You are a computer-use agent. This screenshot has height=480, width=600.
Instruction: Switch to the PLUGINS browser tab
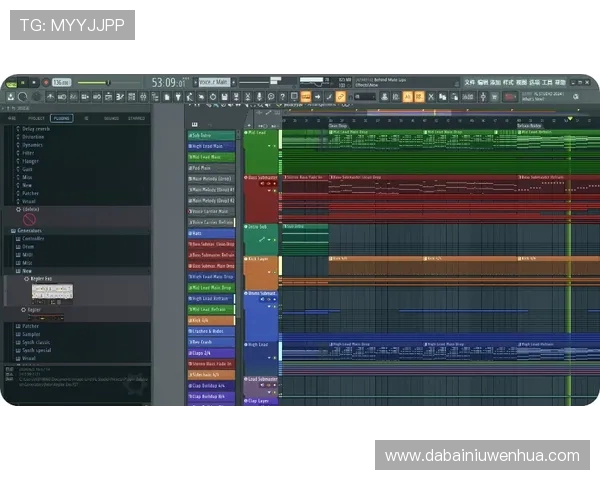click(x=62, y=118)
